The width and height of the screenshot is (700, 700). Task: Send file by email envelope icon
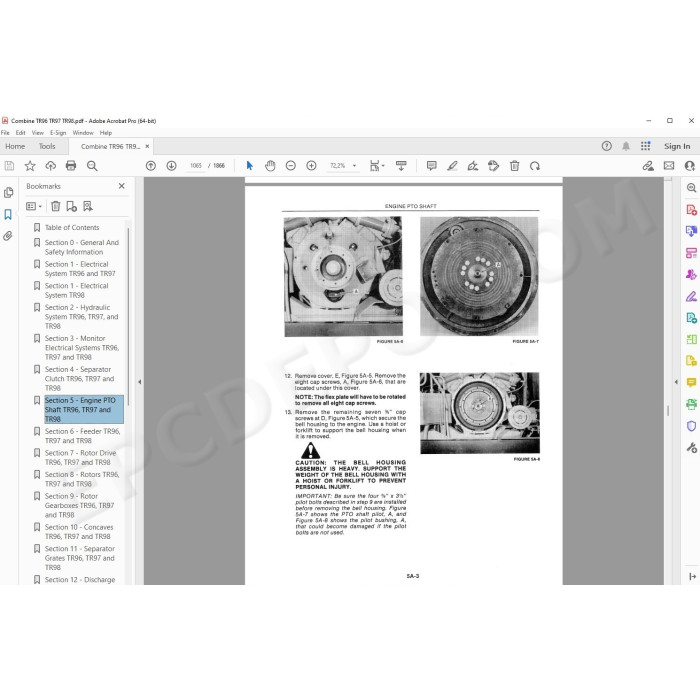[x=669, y=166]
